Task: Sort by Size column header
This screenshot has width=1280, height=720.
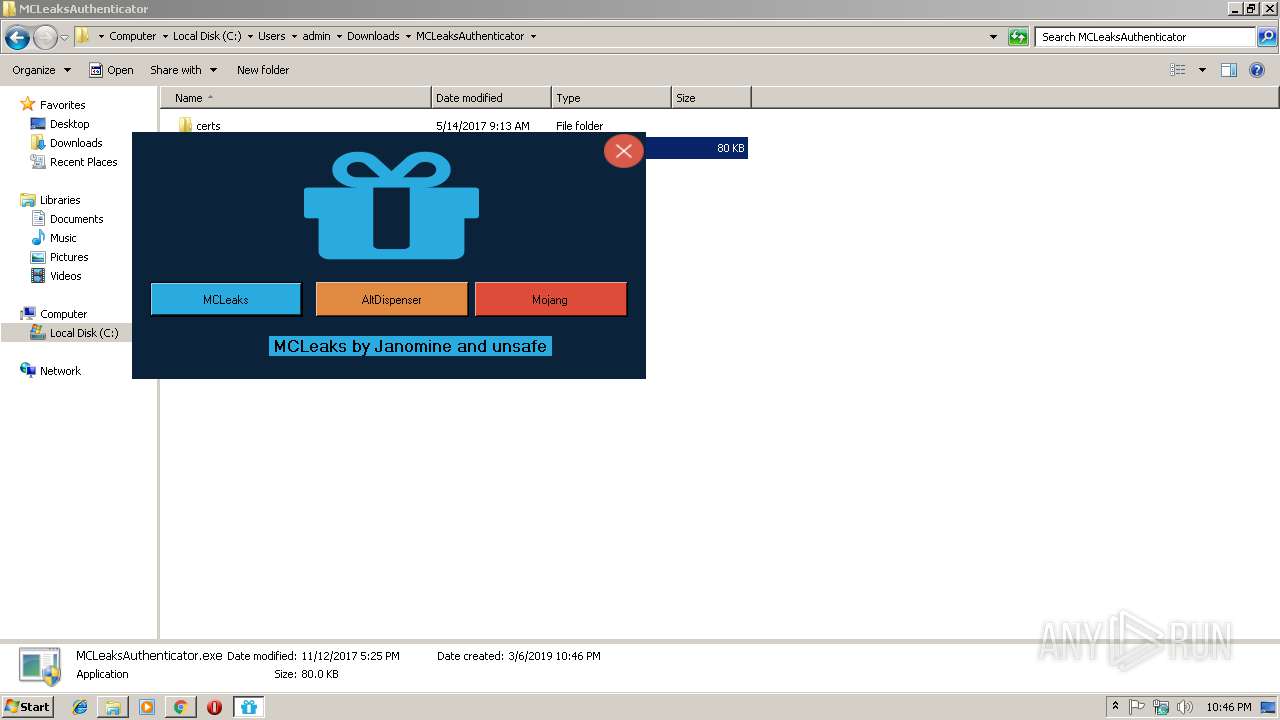Action: click(711, 98)
